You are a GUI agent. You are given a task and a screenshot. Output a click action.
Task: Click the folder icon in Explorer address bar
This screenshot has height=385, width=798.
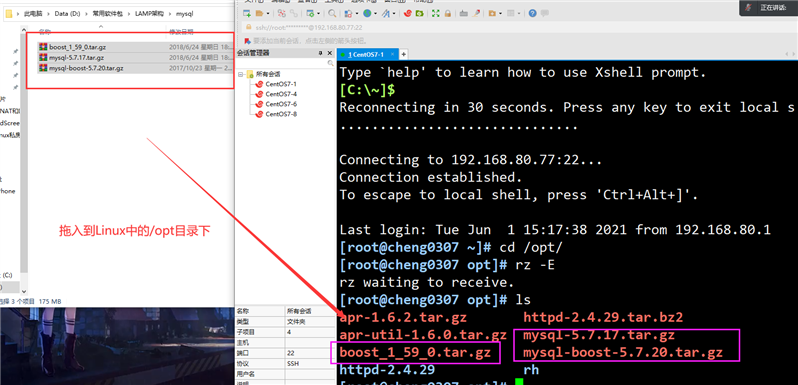(x=9, y=14)
